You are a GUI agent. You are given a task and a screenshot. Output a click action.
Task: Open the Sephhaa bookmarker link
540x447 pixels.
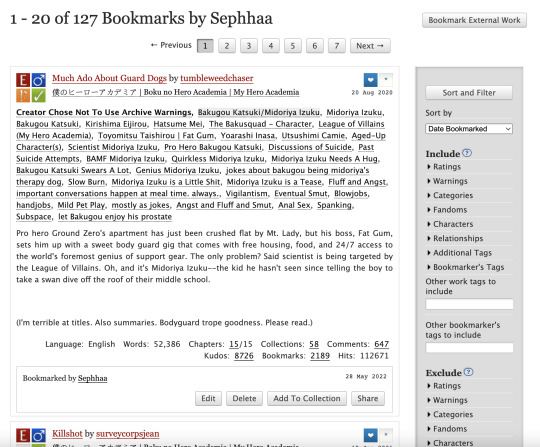[x=92, y=378]
